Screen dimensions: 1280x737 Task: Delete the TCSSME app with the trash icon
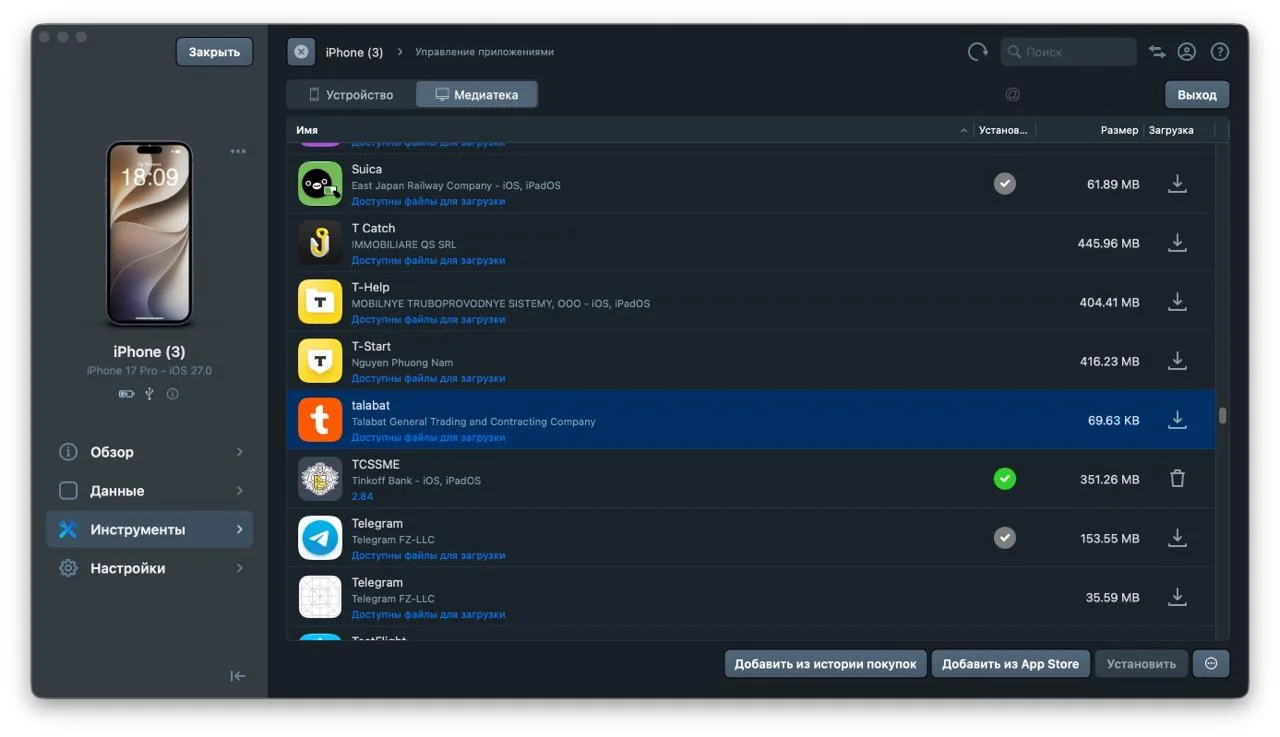click(1177, 479)
